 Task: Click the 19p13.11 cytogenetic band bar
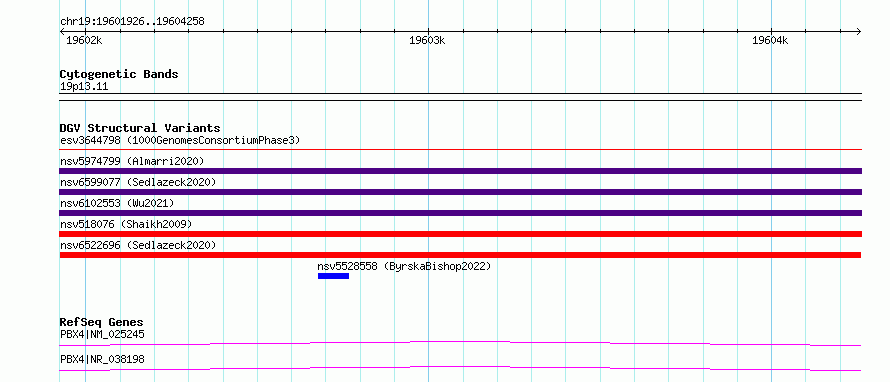[x=460, y=97]
